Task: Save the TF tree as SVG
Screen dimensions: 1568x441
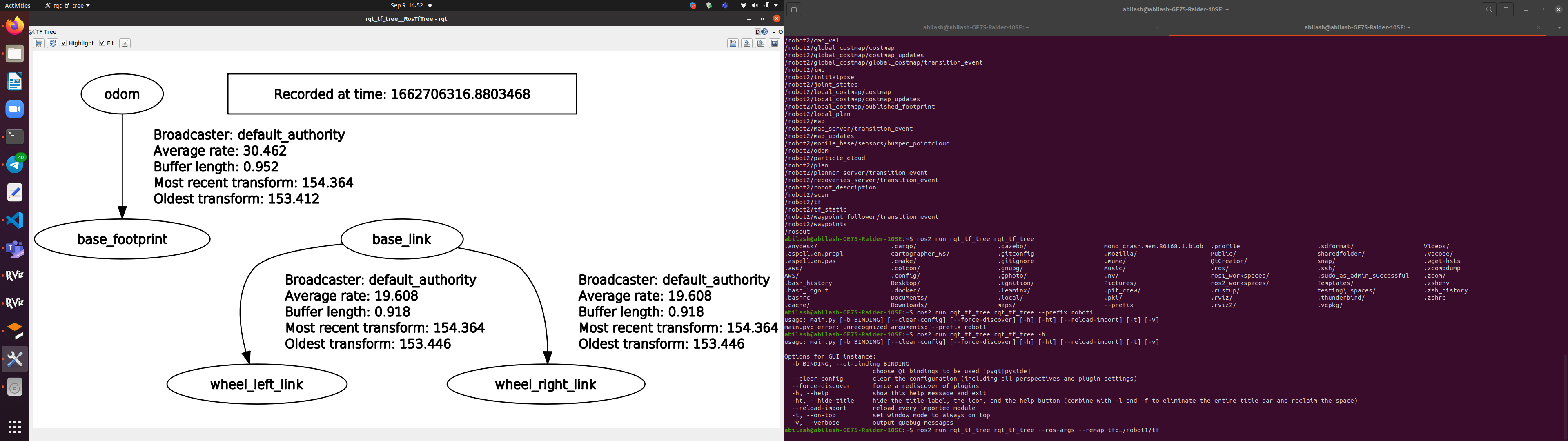Action: click(x=761, y=43)
